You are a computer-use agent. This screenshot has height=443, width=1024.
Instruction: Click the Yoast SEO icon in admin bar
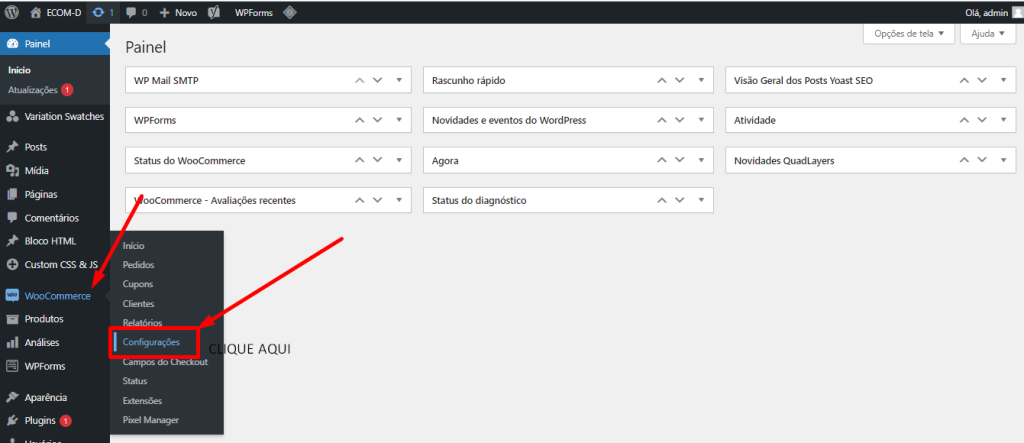click(214, 12)
